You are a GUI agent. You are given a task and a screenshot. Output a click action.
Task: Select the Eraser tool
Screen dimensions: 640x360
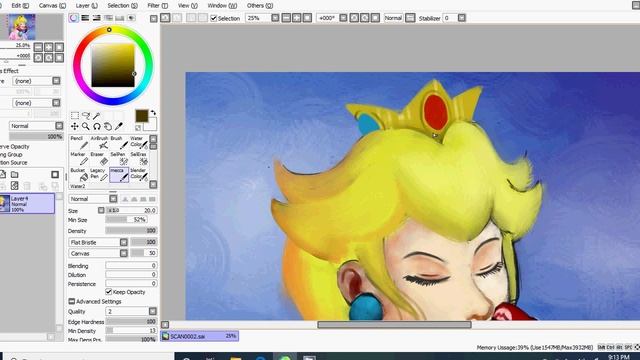99,159
